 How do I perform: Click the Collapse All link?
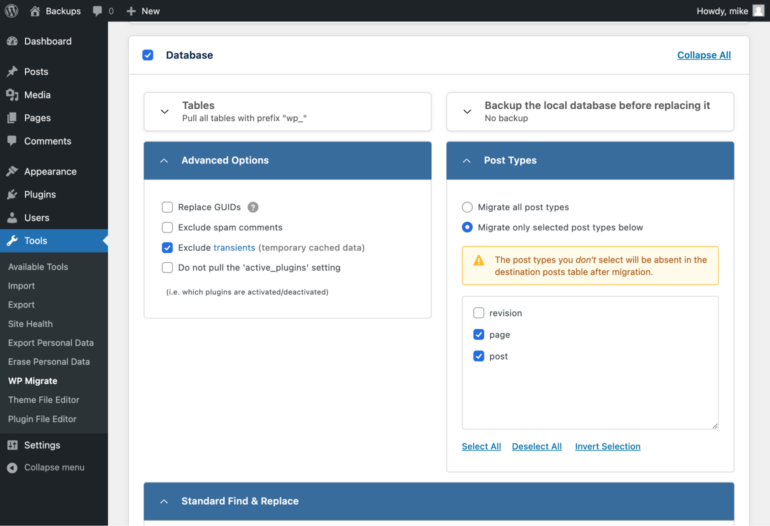tap(704, 55)
